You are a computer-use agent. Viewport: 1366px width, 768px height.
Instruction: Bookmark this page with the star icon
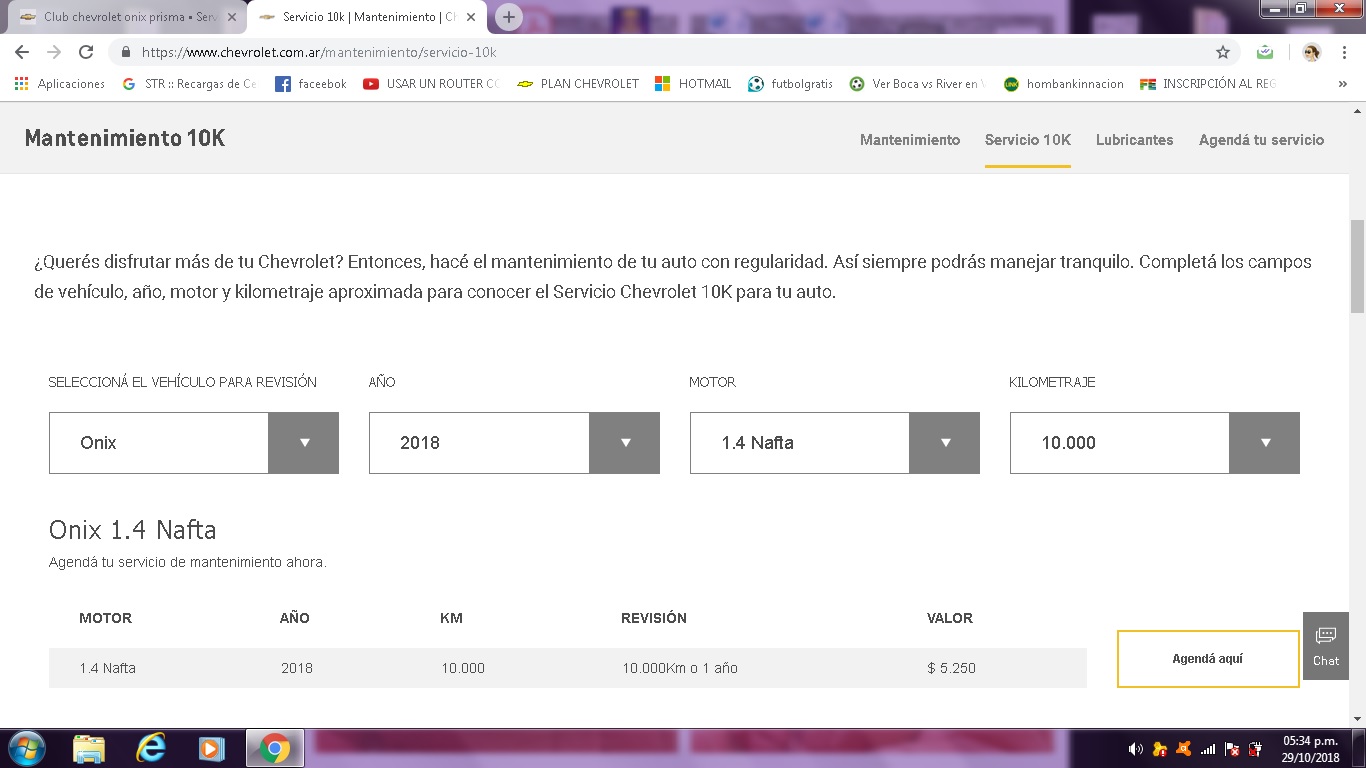[1222, 52]
